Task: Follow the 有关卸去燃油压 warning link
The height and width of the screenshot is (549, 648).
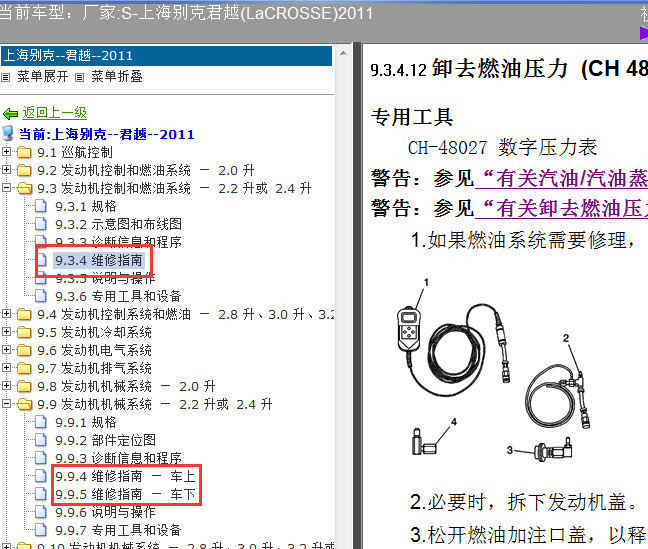Action: tap(561, 208)
